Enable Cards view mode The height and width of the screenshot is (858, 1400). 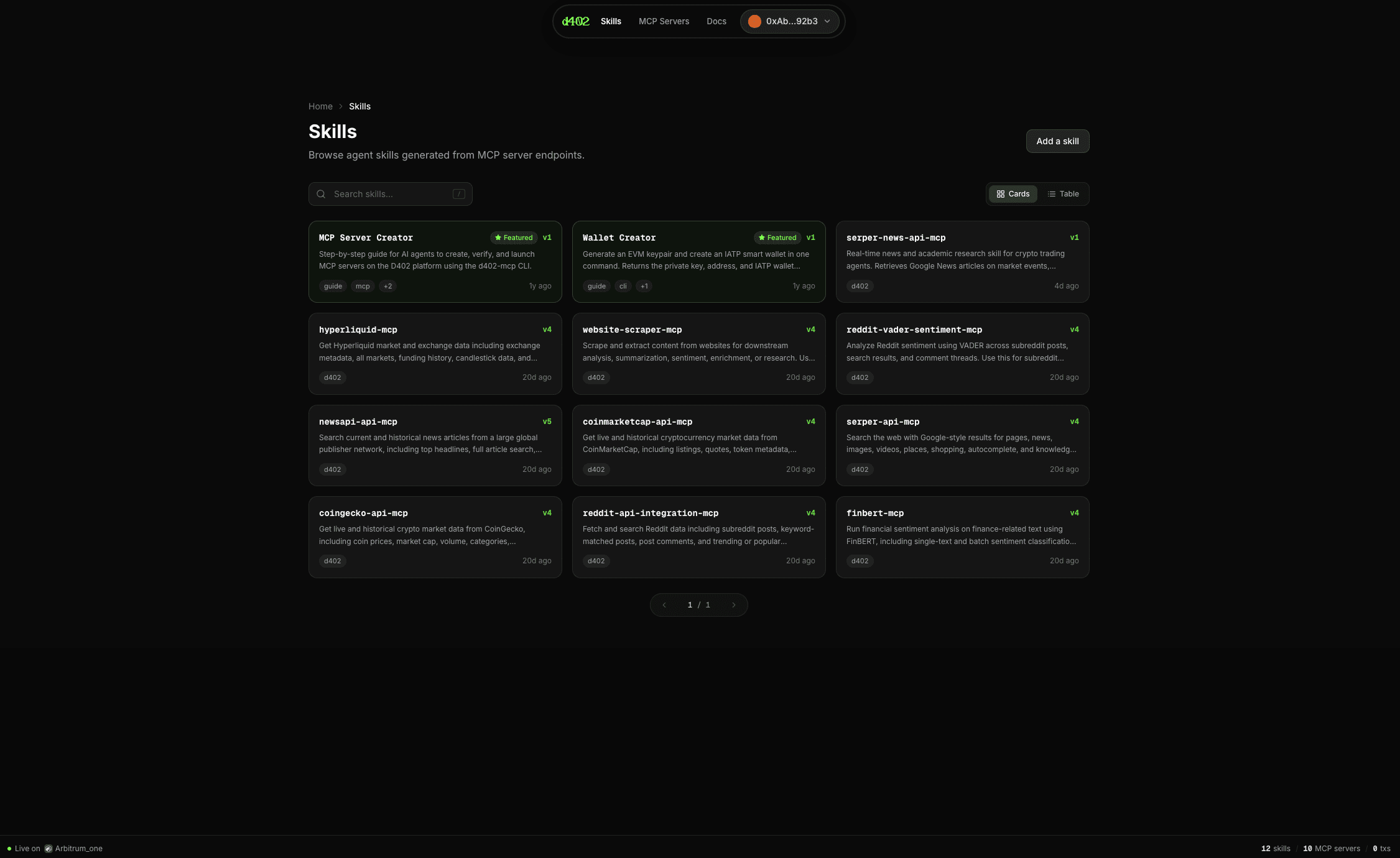[1013, 193]
